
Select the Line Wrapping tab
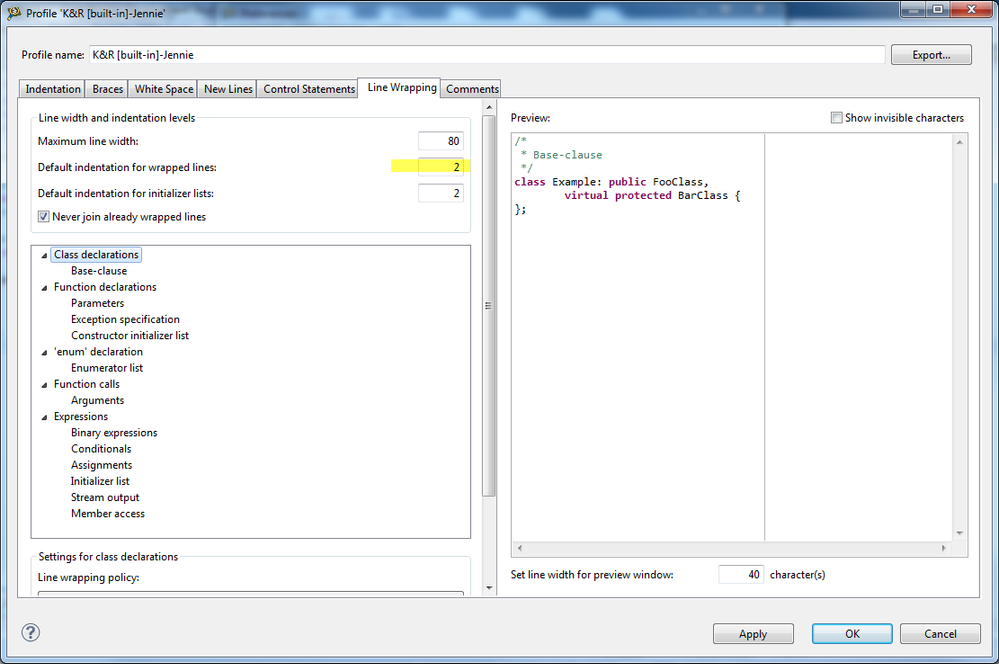click(x=401, y=87)
